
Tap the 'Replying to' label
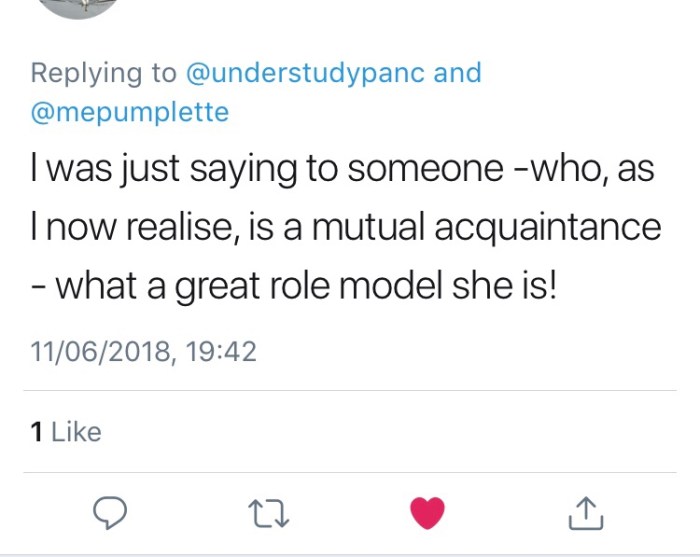click(x=103, y=73)
